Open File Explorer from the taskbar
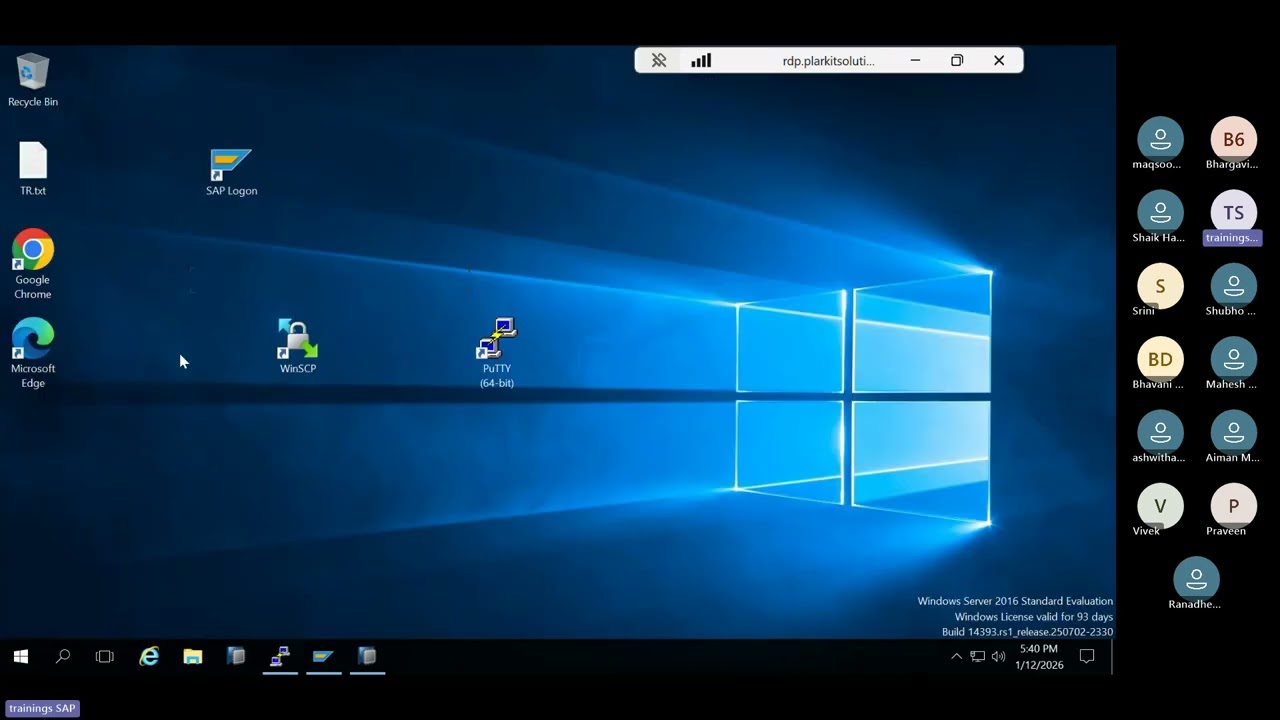The width and height of the screenshot is (1280, 720). pos(193,657)
